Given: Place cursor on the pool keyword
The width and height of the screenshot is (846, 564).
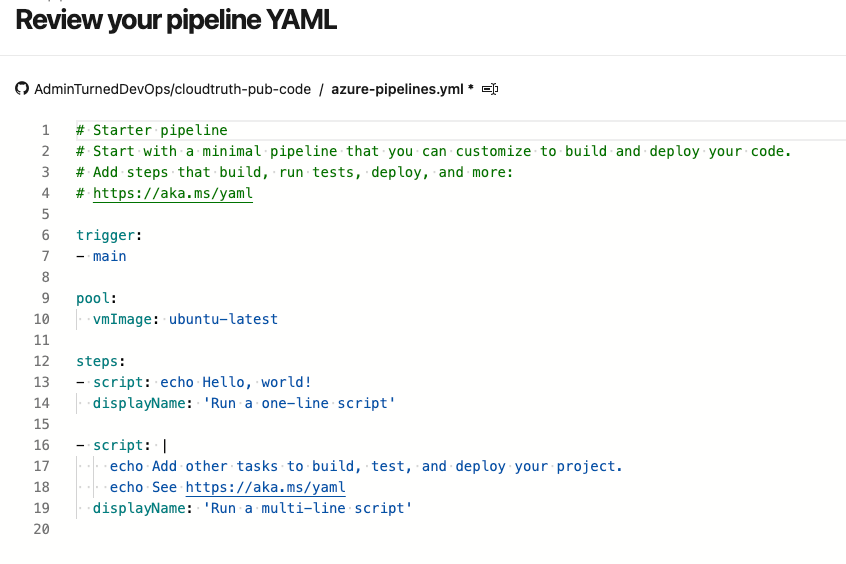Looking at the screenshot, I should [93, 298].
